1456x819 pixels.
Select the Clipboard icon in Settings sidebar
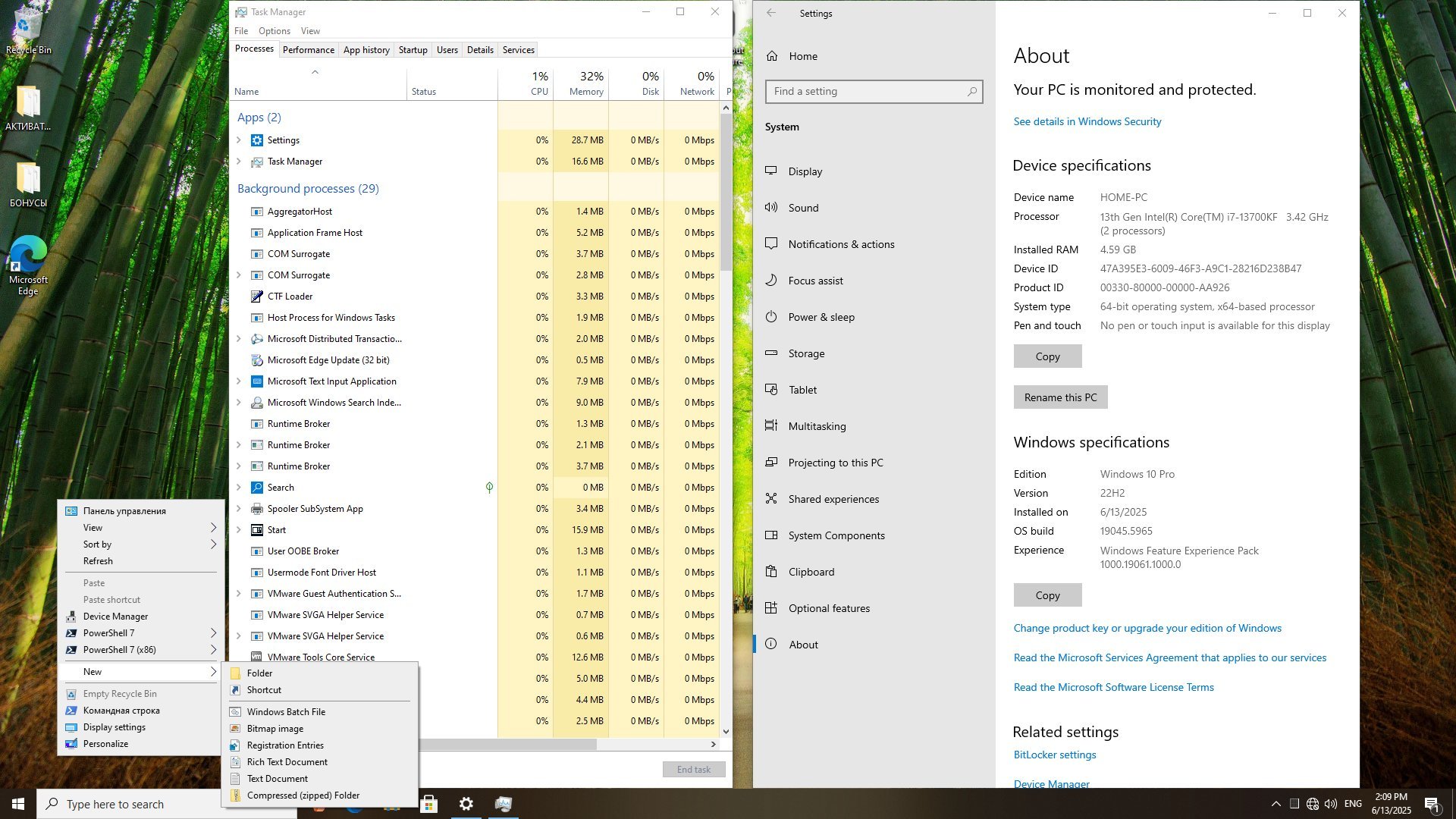click(771, 571)
